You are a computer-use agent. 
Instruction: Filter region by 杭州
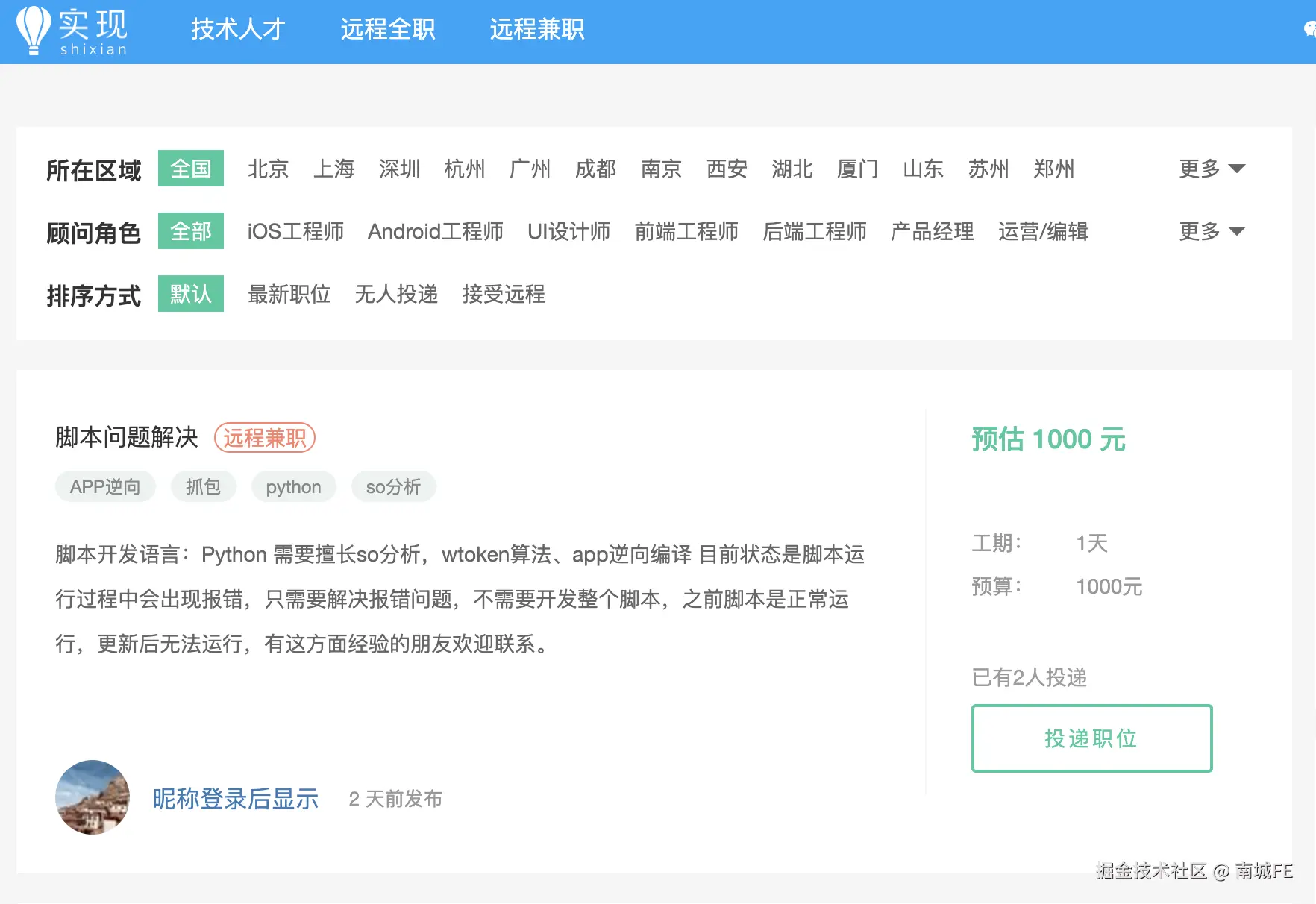pyautogui.click(x=464, y=169)
